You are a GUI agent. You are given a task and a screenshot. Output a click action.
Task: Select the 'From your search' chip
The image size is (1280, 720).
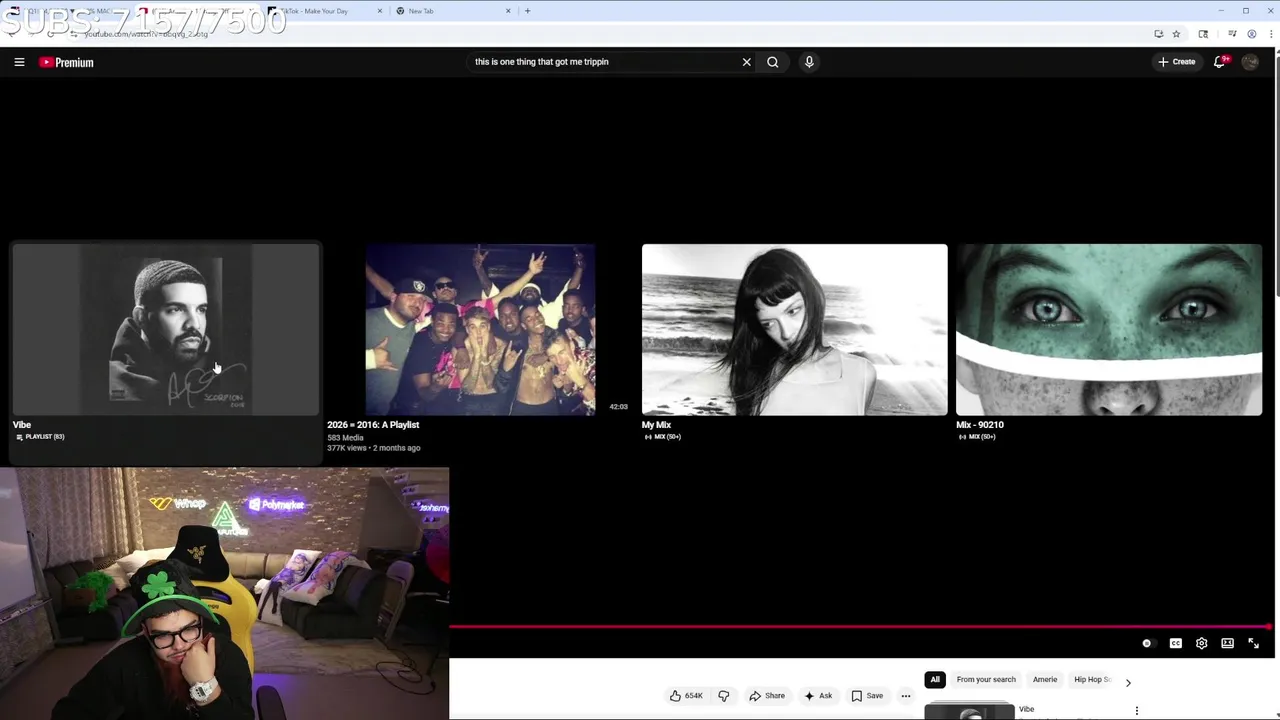(x=986, y=680)
